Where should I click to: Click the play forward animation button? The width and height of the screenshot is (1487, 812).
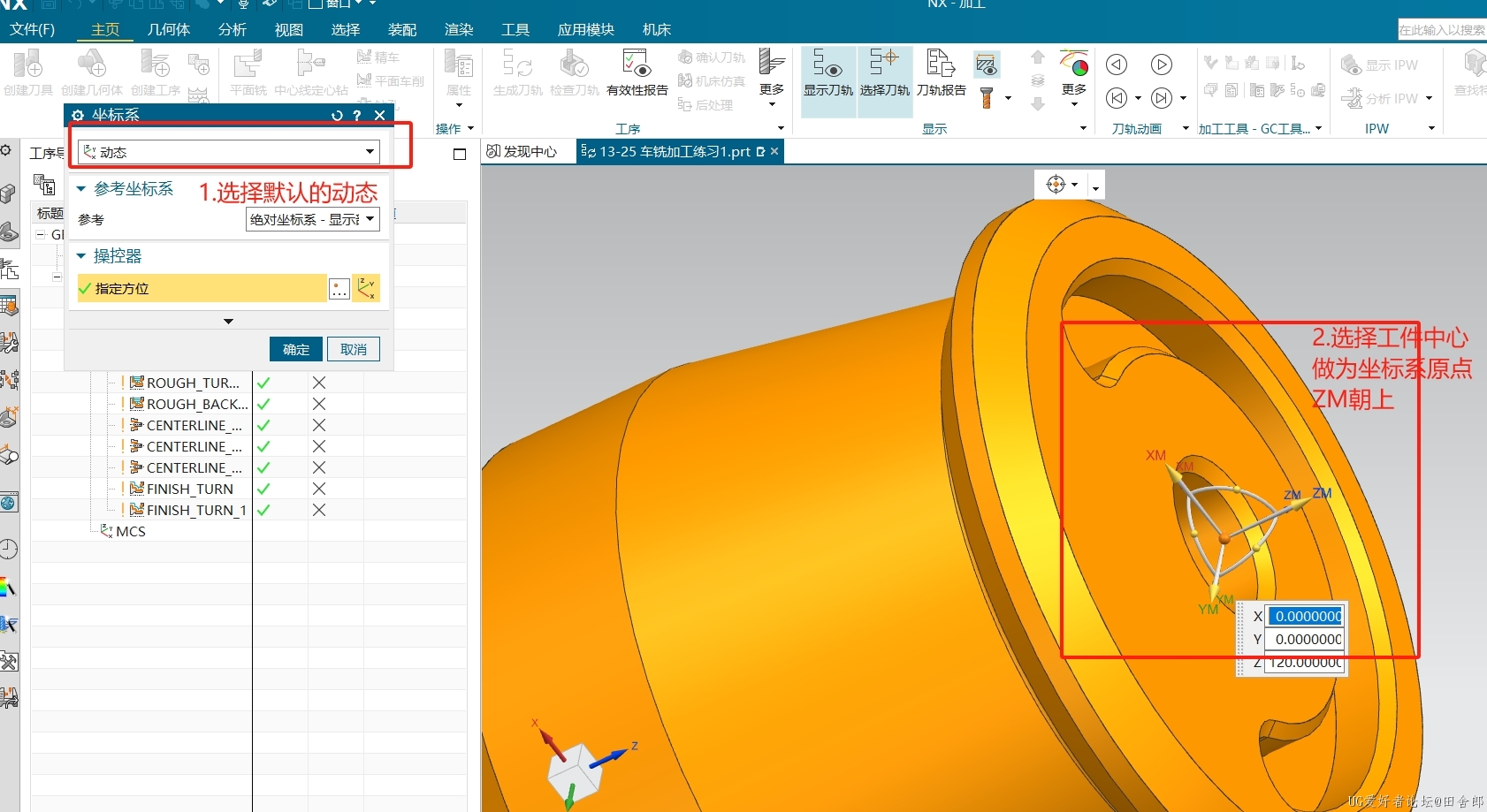click(x=1162, y=65)
